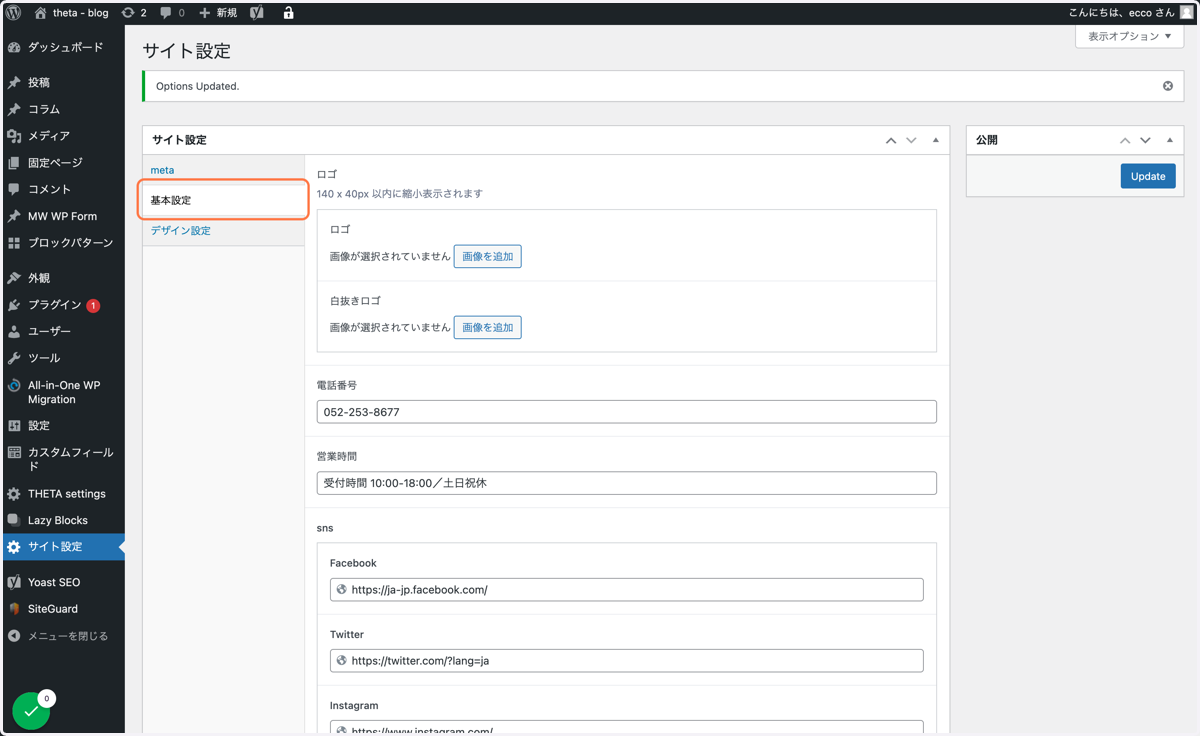Click the grid icon beside ブロックパターン
The image size is (1200, 736).
pos(14,243)
